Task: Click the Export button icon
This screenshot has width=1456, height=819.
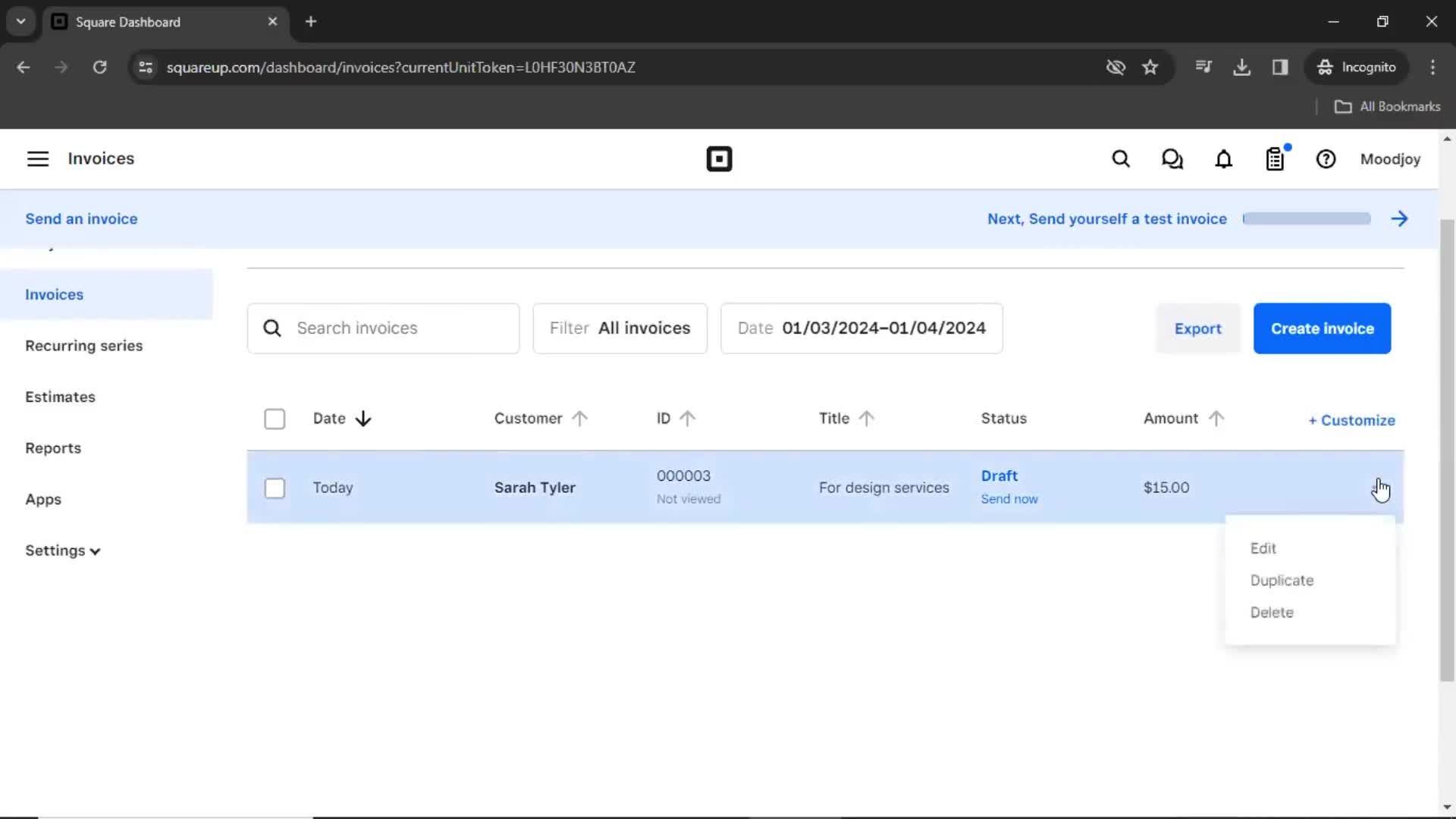Action: pyautogui.click(x=1198, y=328)
